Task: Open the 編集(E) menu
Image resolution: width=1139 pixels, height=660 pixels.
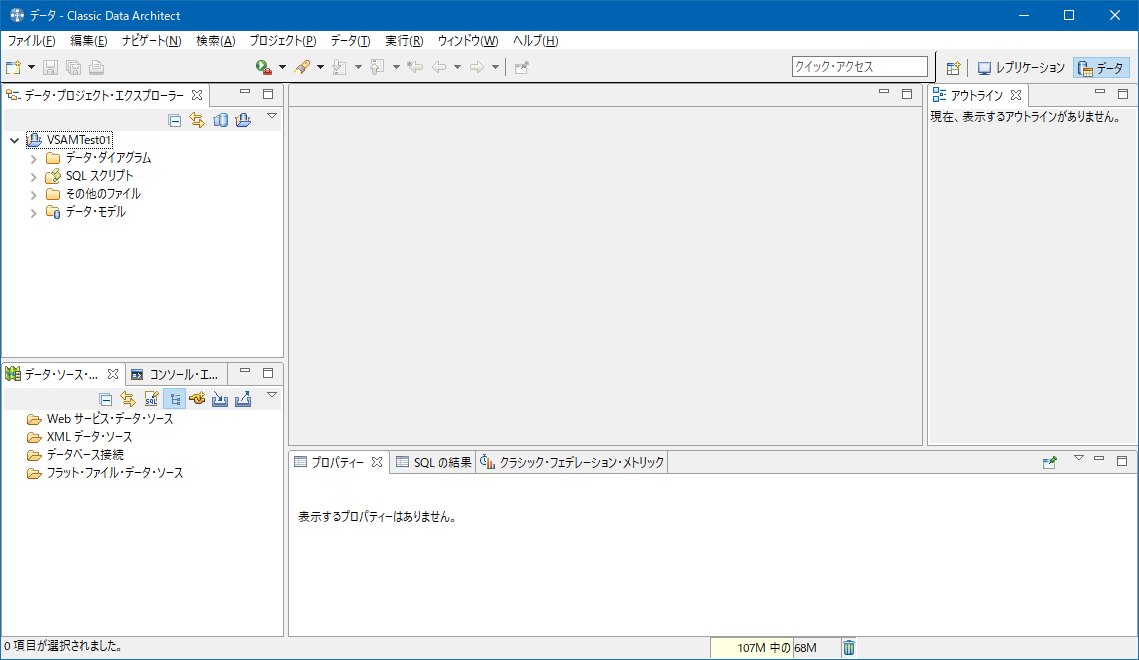Action: click(x=89, y=41)
